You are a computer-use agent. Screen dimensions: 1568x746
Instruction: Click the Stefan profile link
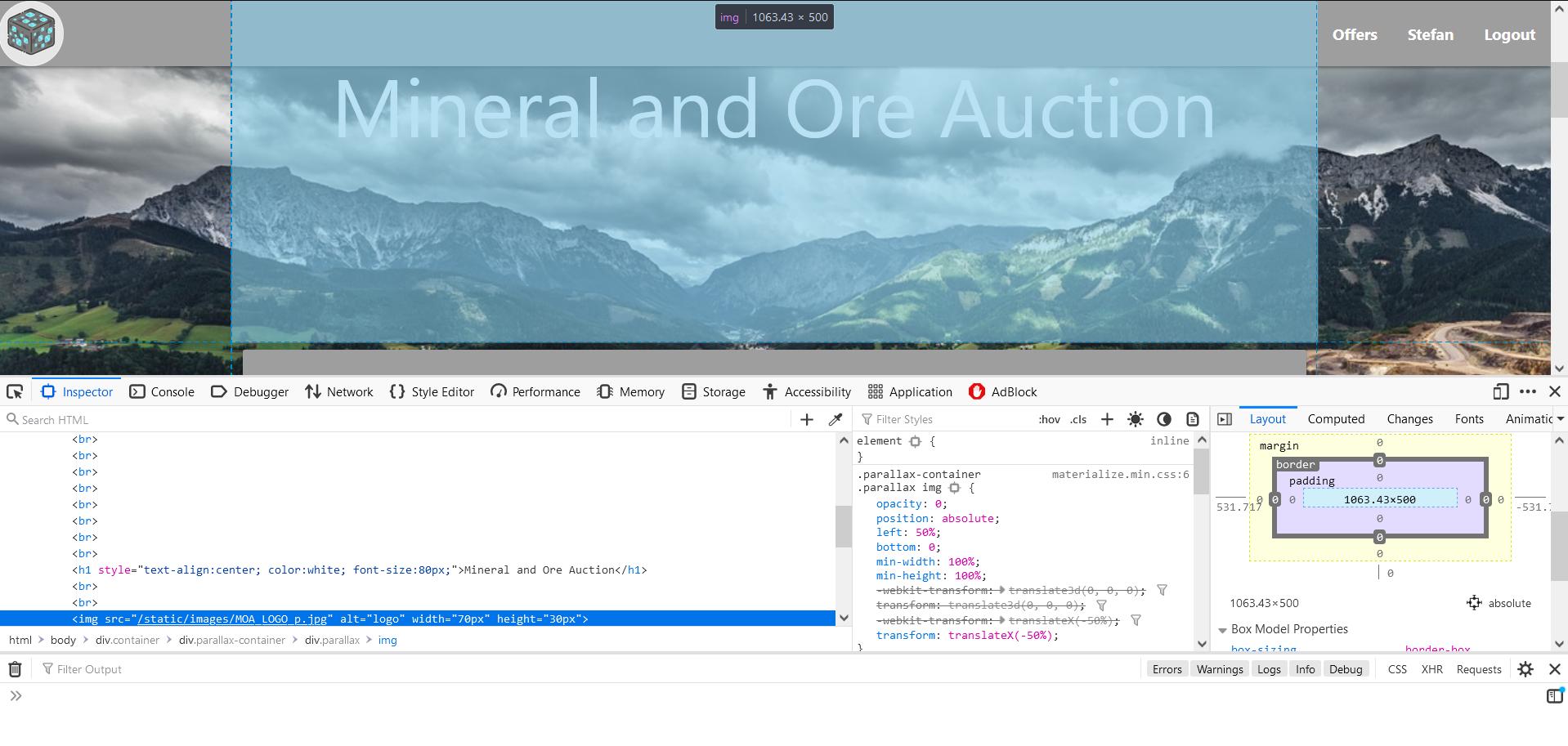pos(1430,34)
